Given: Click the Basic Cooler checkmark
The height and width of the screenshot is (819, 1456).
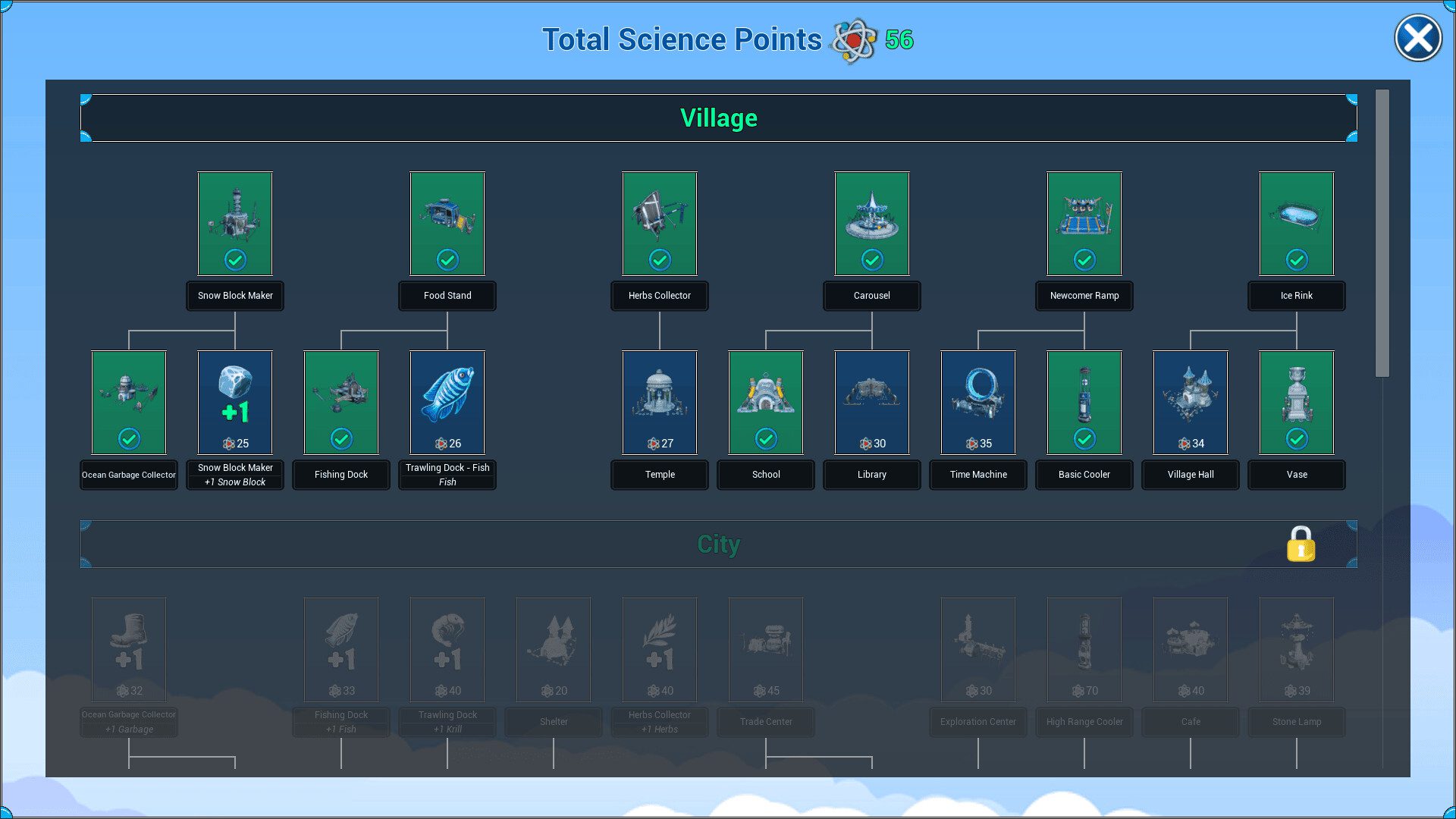Looking at the screenshot, I should tap(1084, 438).
